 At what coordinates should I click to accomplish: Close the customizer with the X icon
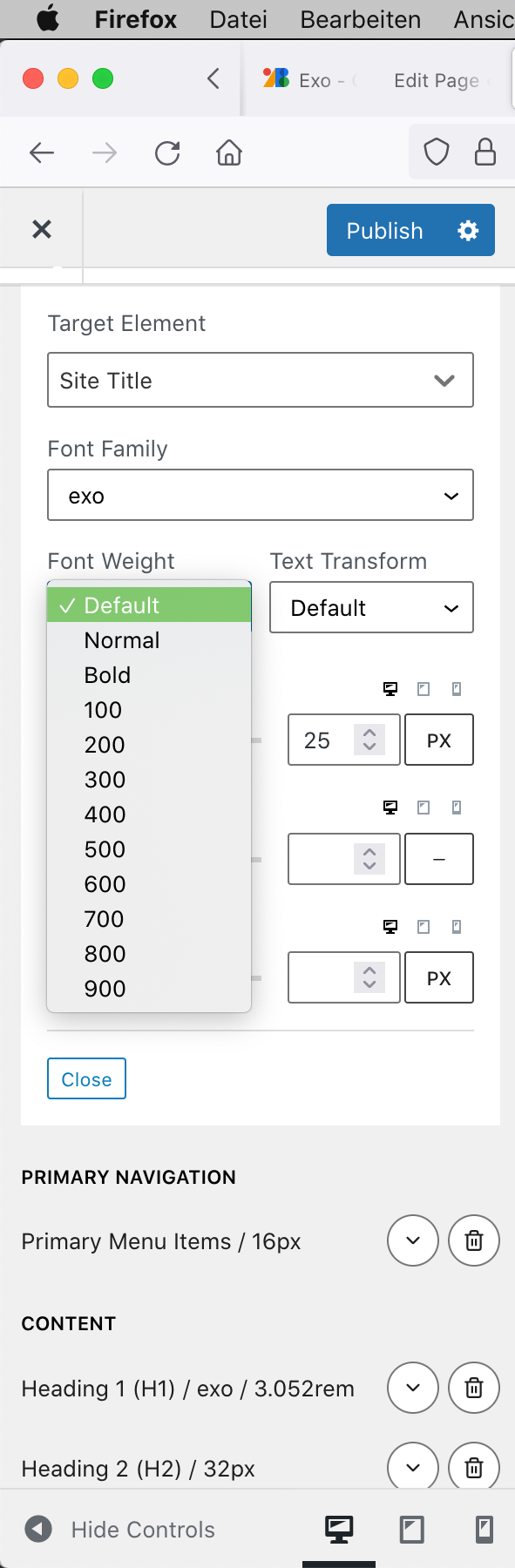[x=42, y=229]
